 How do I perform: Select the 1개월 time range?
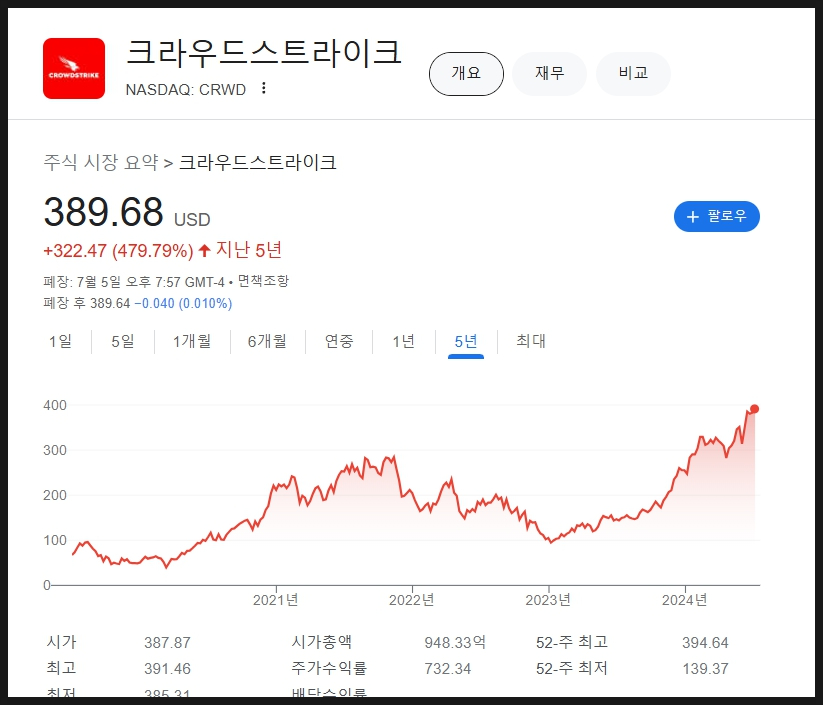click(192, 341)
